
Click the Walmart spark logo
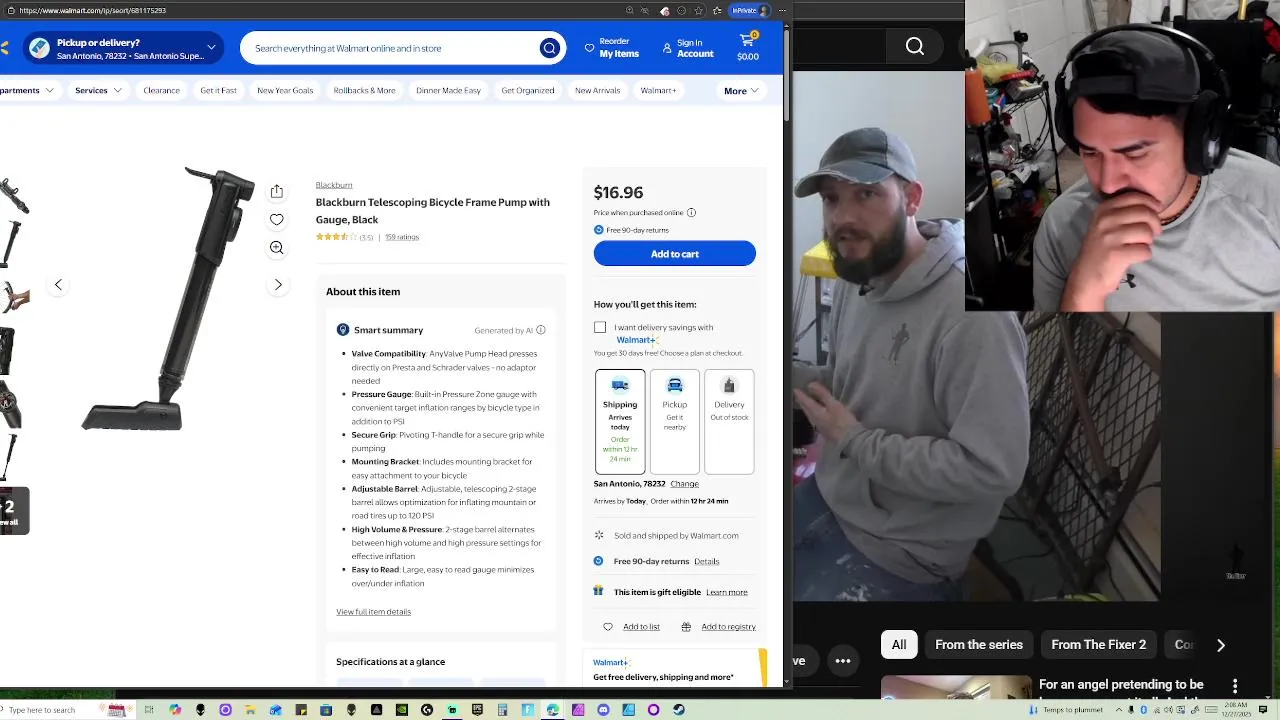tap(5, 48)
